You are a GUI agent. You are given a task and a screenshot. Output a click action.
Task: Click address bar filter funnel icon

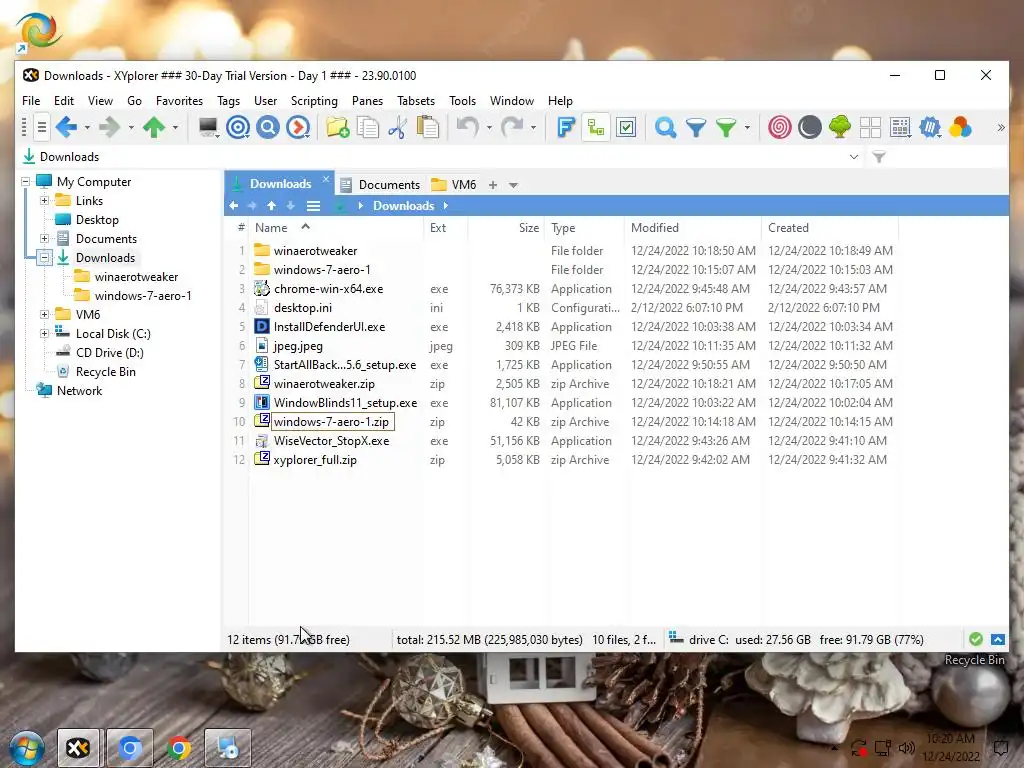click(879, 157)
